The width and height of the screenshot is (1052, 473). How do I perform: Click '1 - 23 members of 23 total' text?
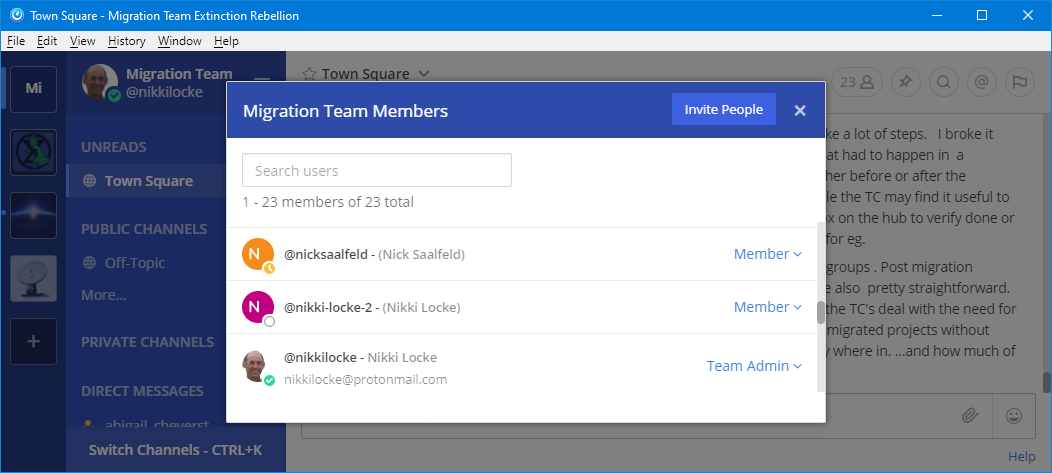328,201
